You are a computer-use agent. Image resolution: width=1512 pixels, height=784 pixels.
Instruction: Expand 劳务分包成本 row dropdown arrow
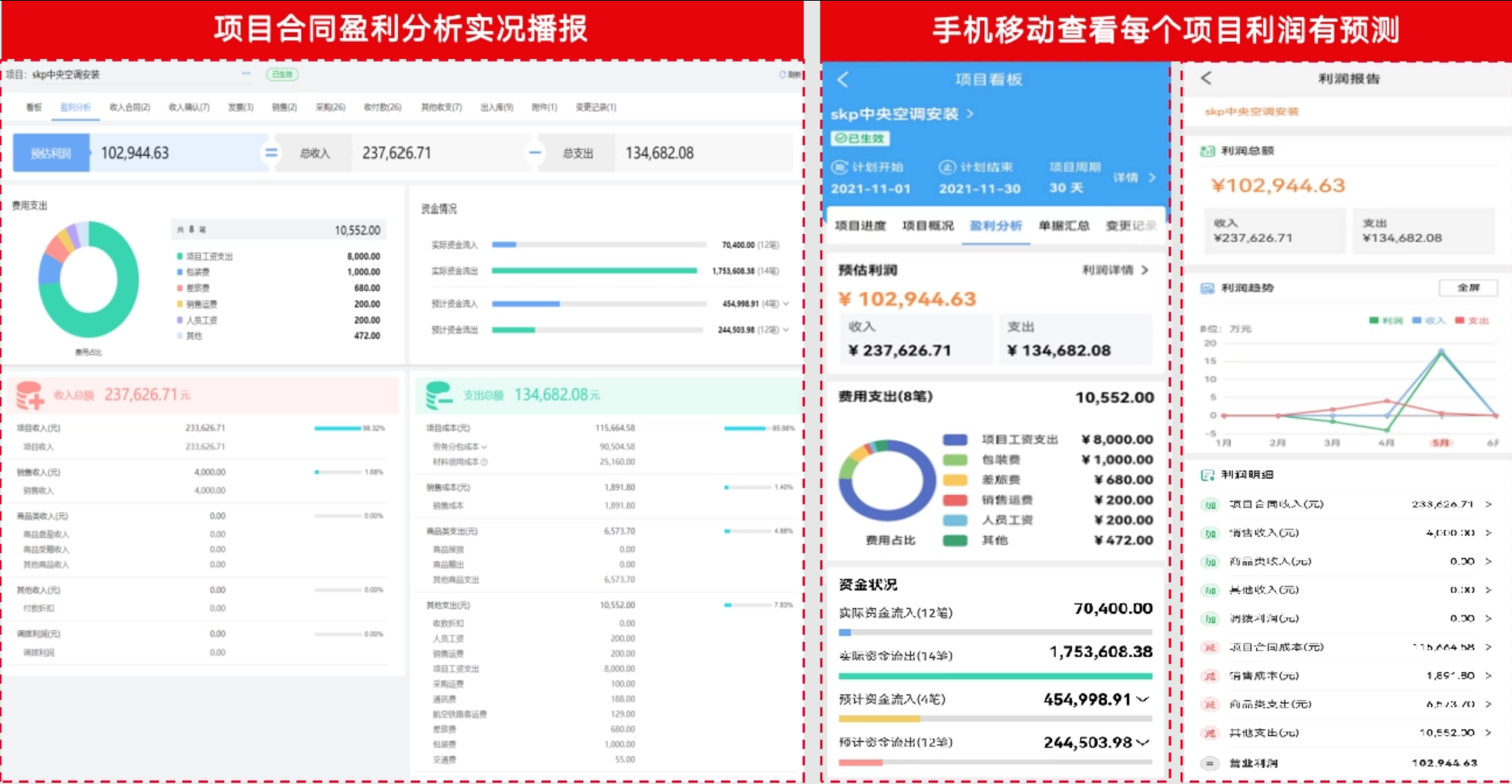click(484, 447)
